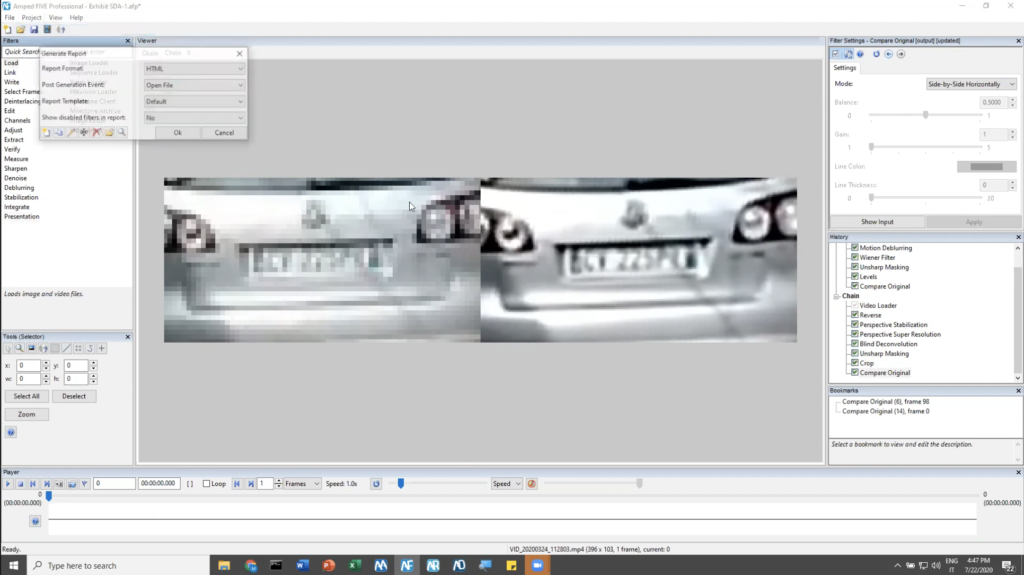Open the Frames unit dropdown in Player
The height and width of the screenshot is (575, 1024).
(302, 484)
